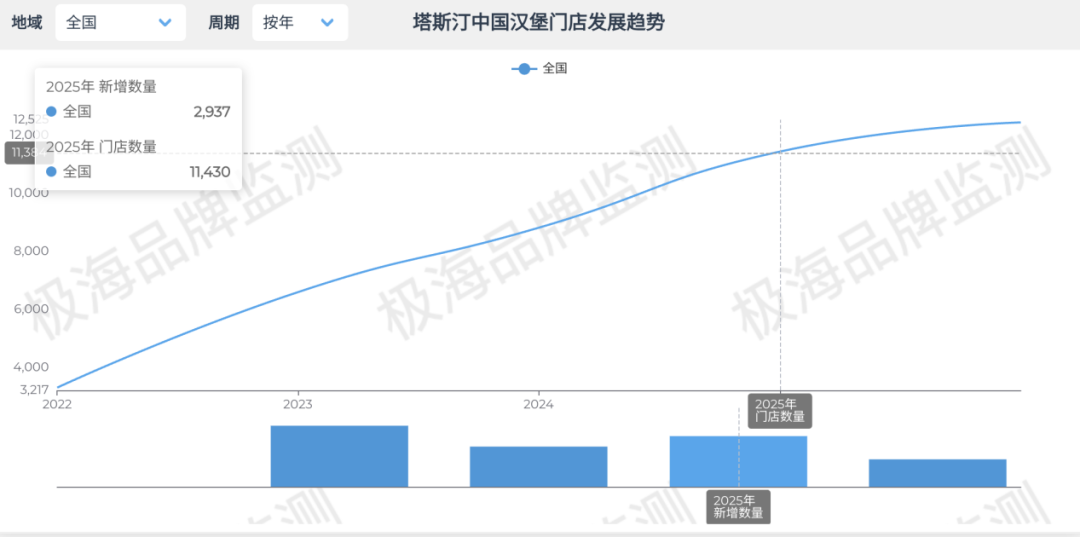Click the chart title 塔斯汀中国汉堡门店发展趋势
1080x537 pixels.
[x=539, y=22]
